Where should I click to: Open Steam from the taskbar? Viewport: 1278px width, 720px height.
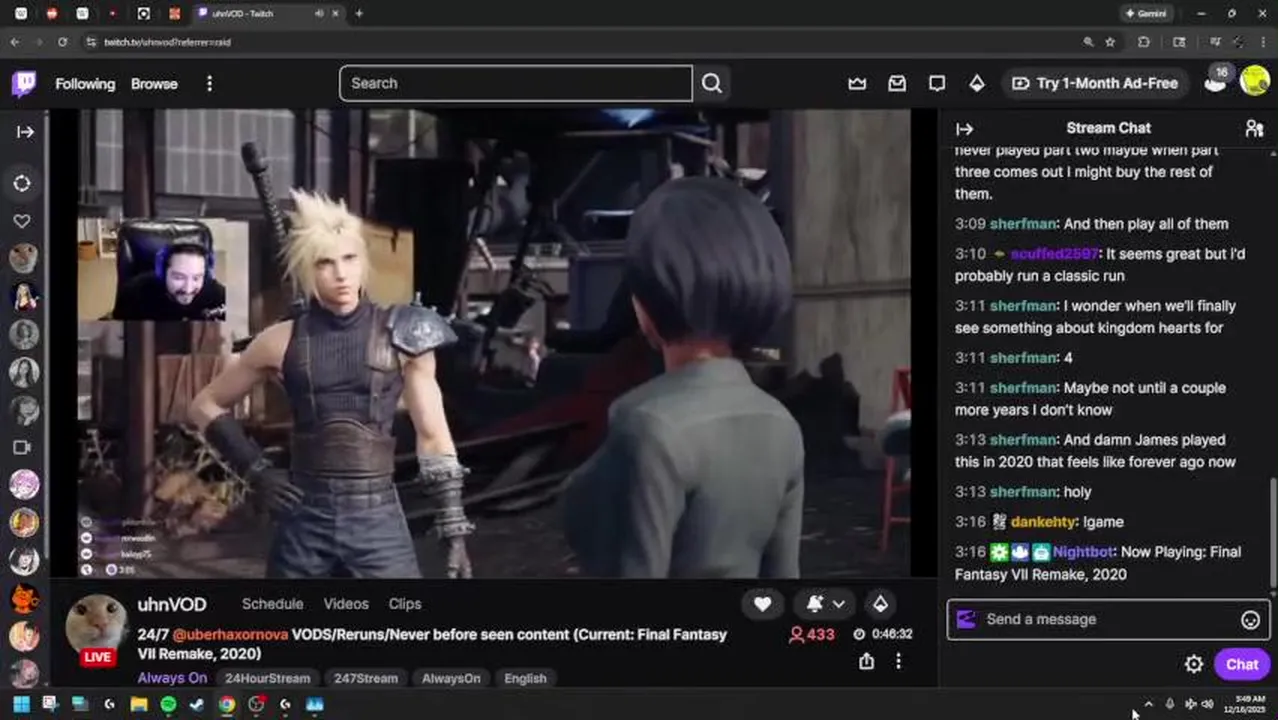(x=197, y=704)
